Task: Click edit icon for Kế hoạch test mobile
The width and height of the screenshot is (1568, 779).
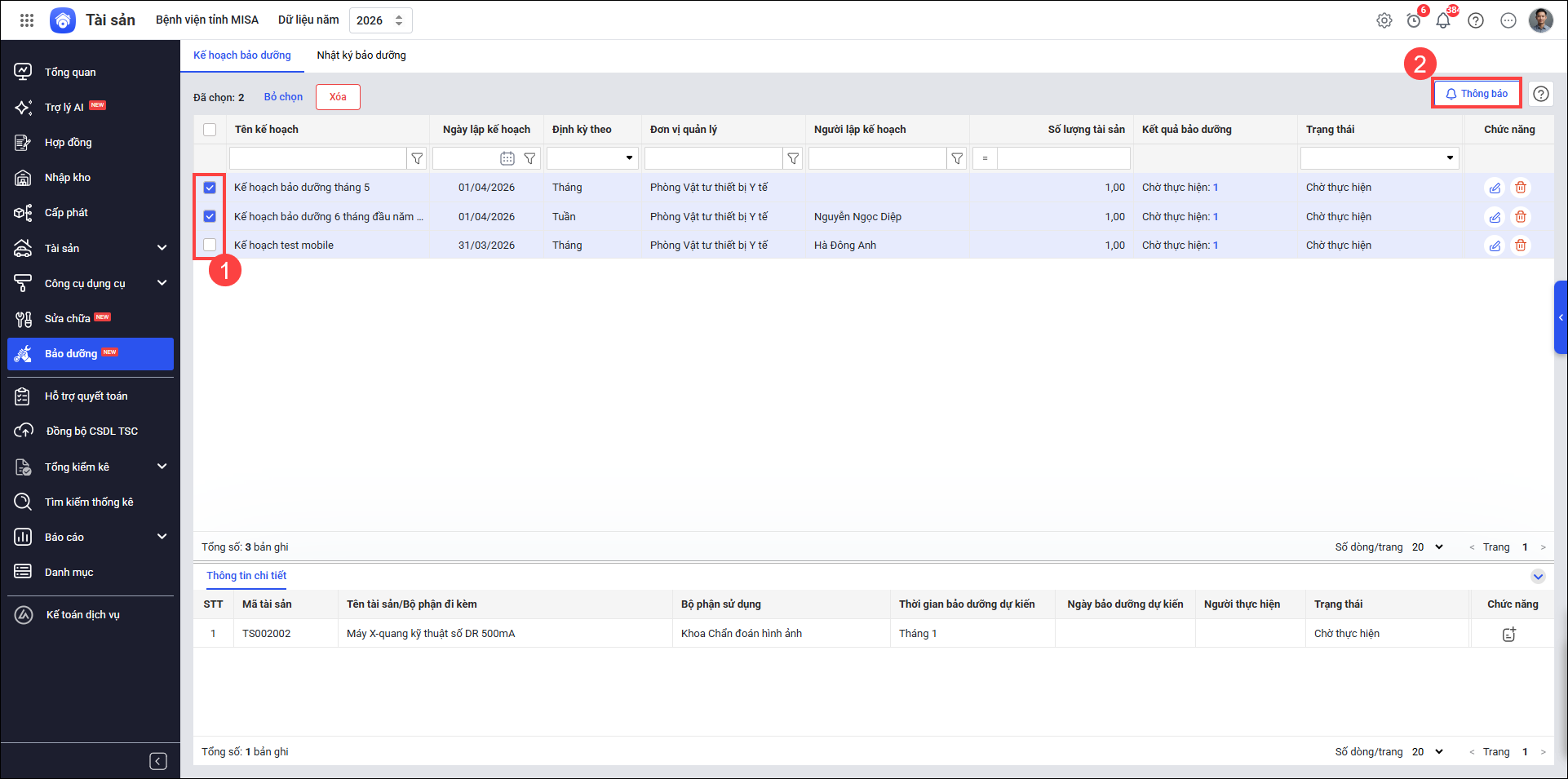Action: (x=1495, y=246)
